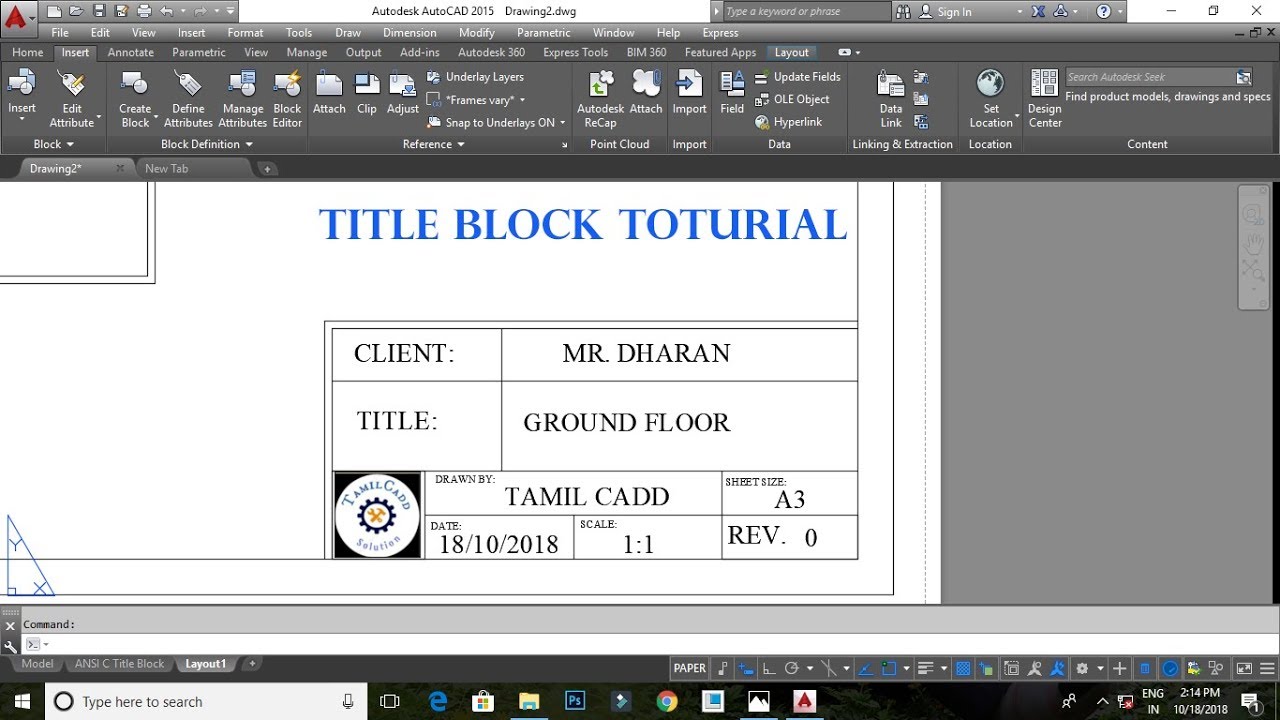1280x720 pixels.
Task: Toggle Lineweight display in status bar
Action: pos(925,668)
